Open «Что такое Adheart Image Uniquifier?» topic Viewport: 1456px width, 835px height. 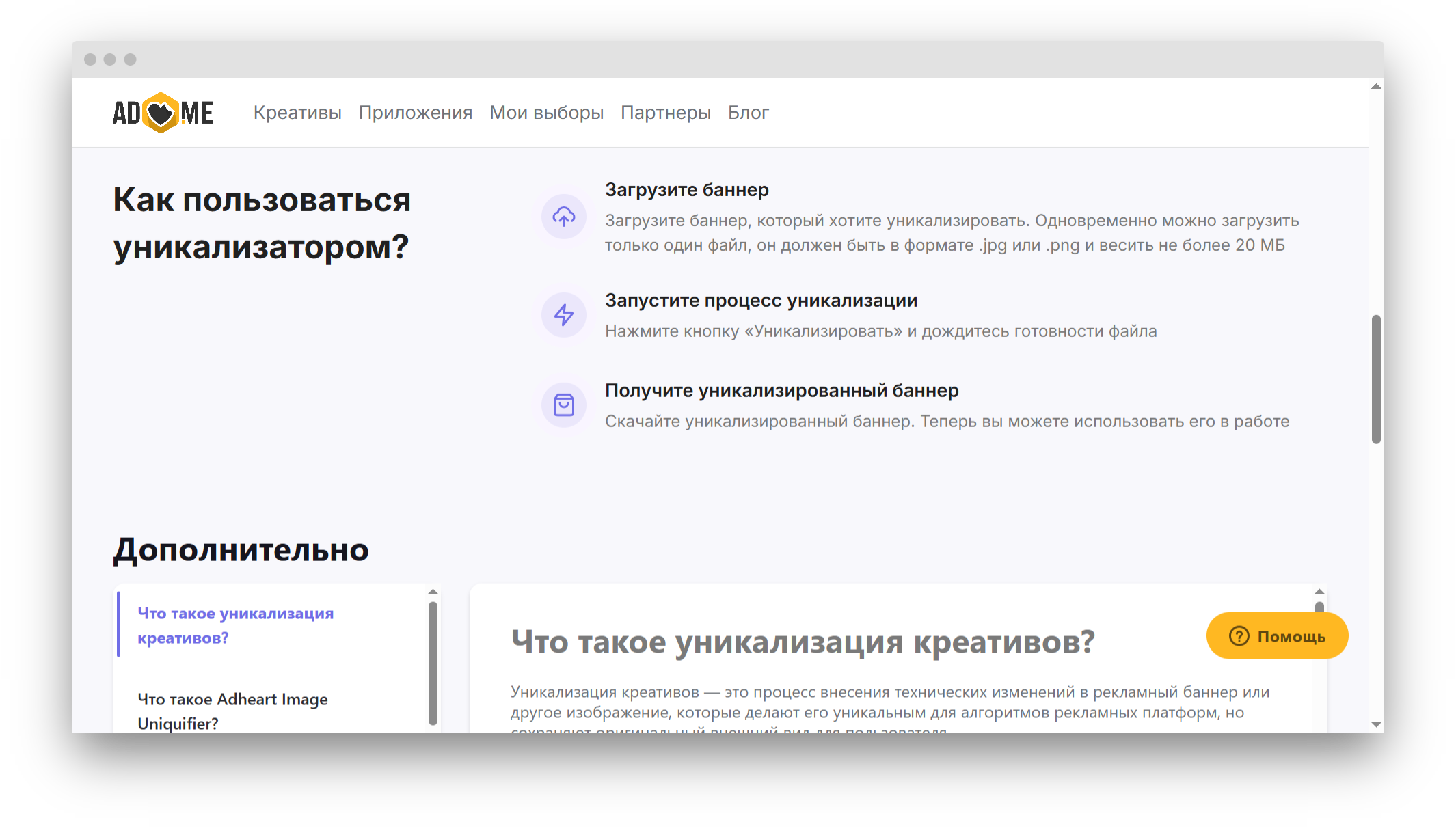pos(232,711)
